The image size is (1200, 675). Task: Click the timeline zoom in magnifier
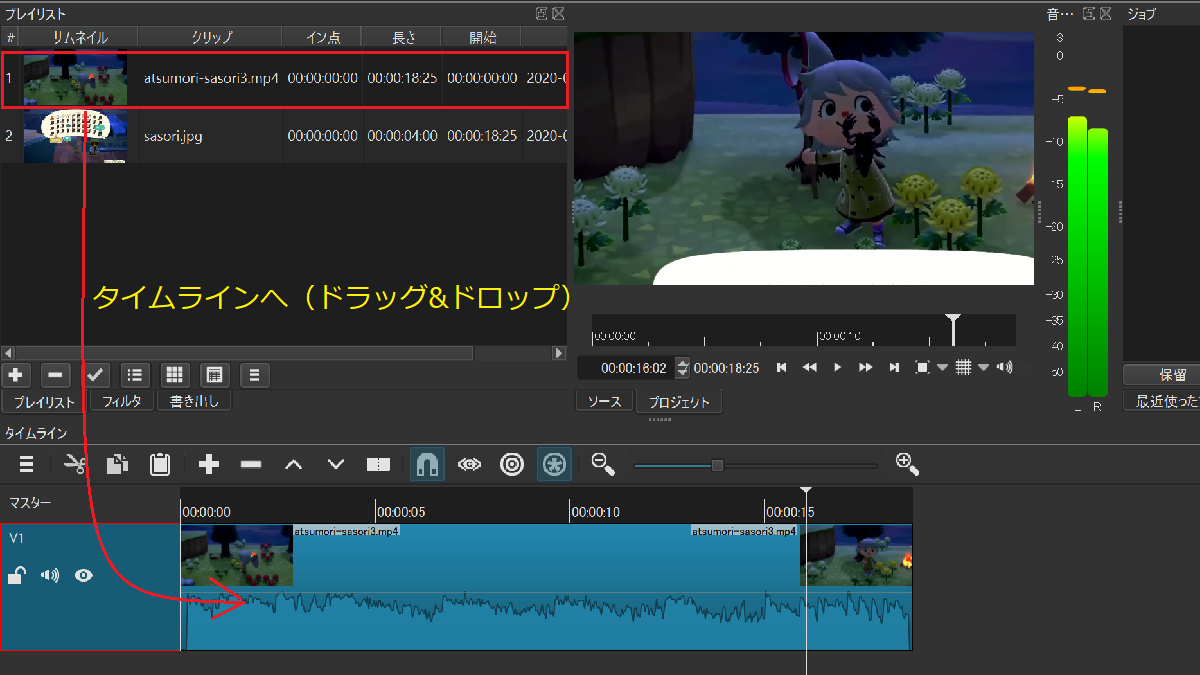[x=907, y=464]
